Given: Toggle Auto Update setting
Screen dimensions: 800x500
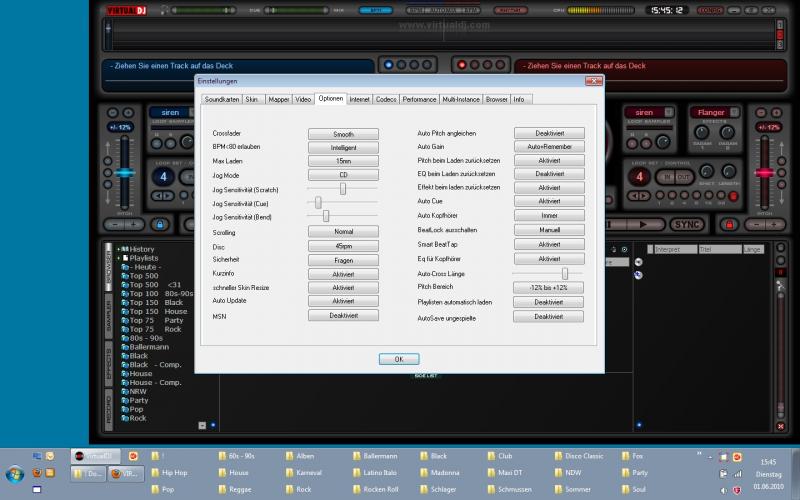Looking at the screenshot, I should point(343,301).
